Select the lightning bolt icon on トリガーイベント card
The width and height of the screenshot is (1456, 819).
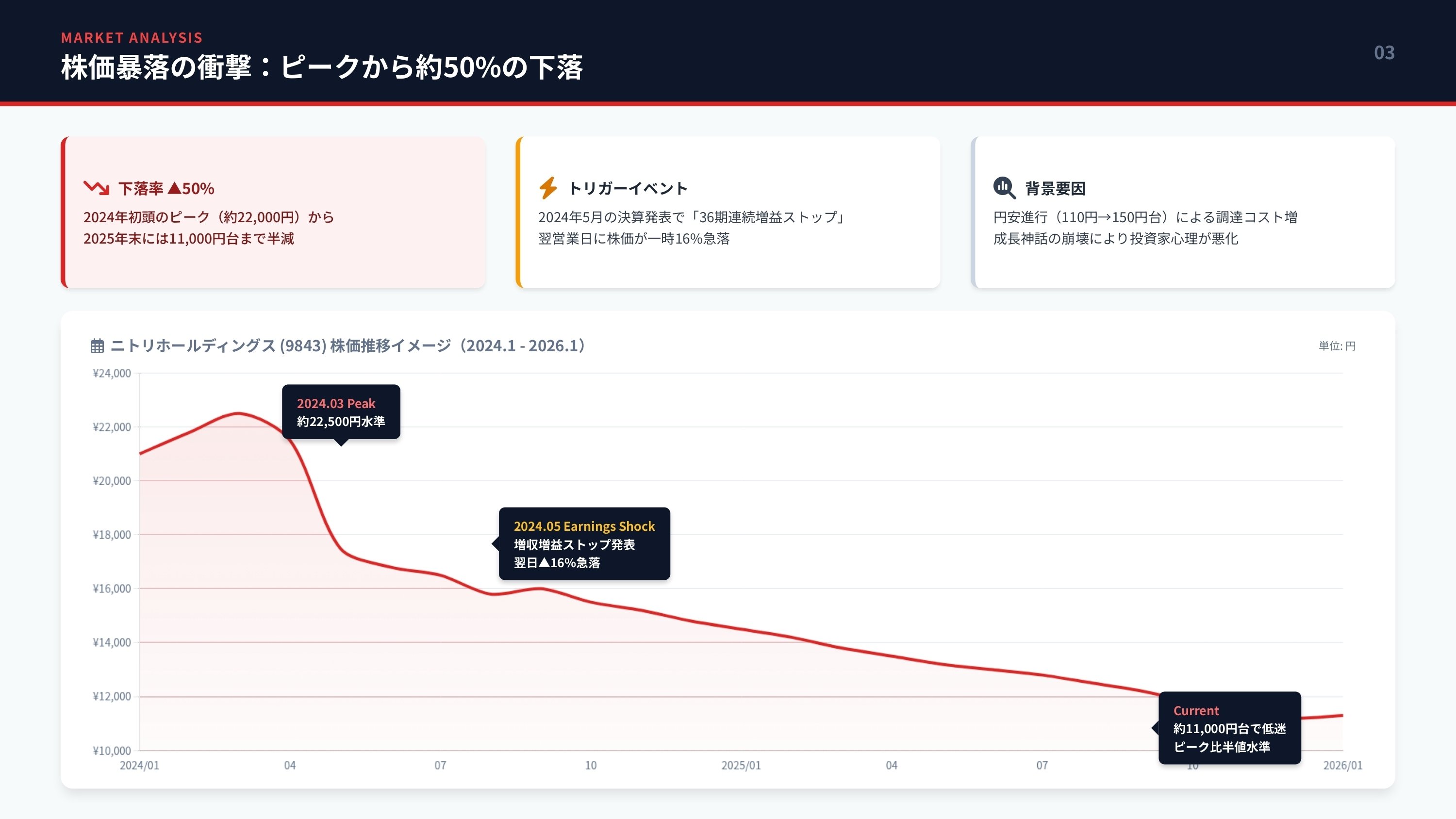(547, 187)
